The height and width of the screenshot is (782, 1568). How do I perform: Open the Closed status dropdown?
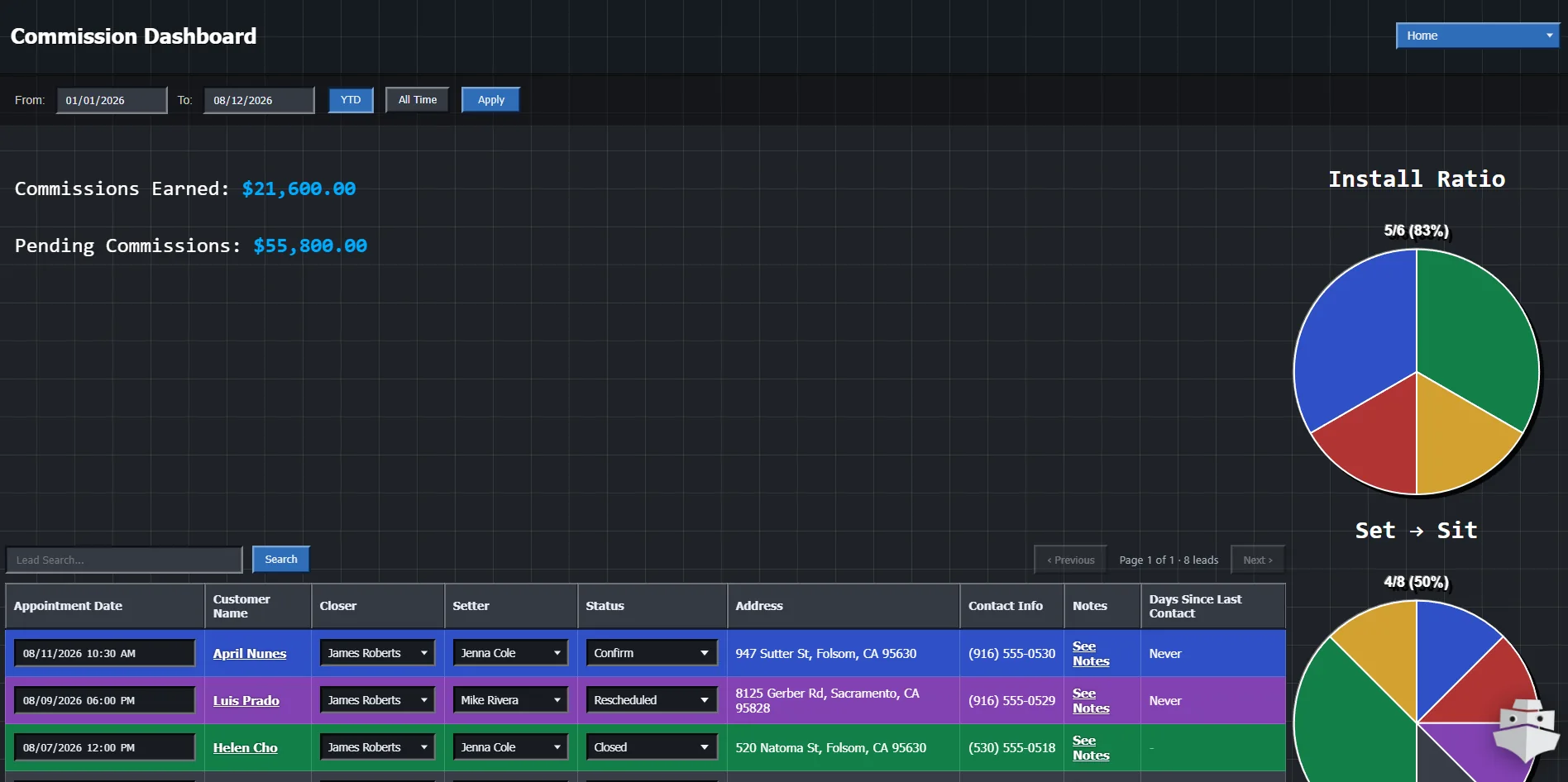click(651, 747)
